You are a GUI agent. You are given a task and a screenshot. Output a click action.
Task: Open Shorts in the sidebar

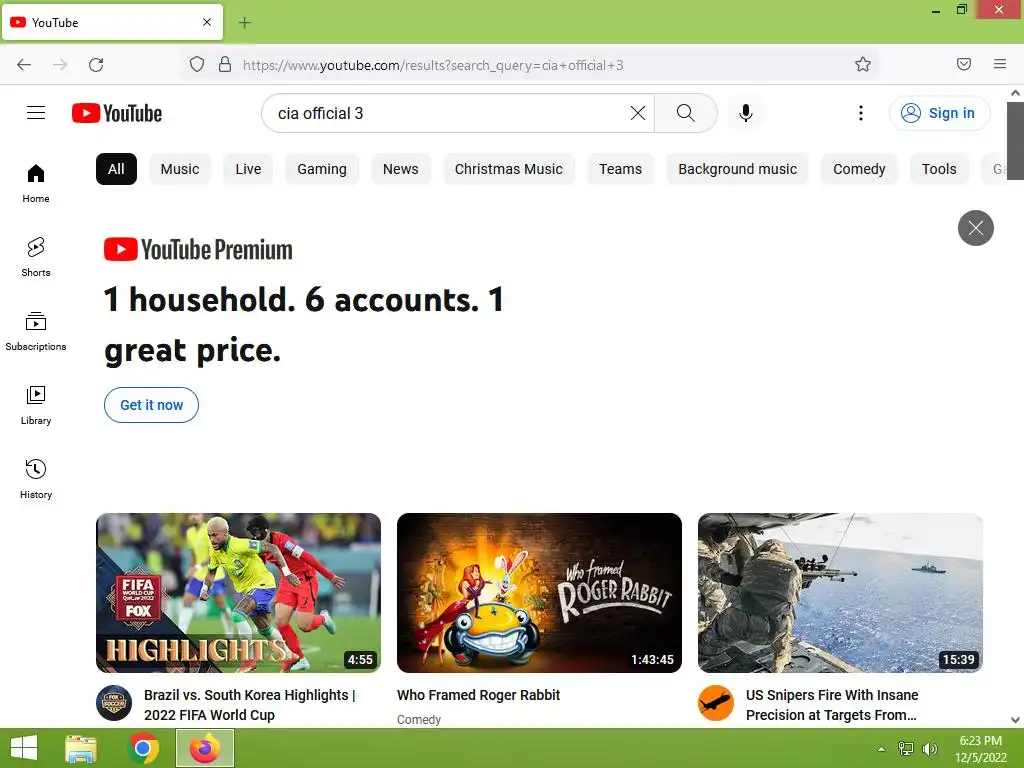click(x=36, y=257)
